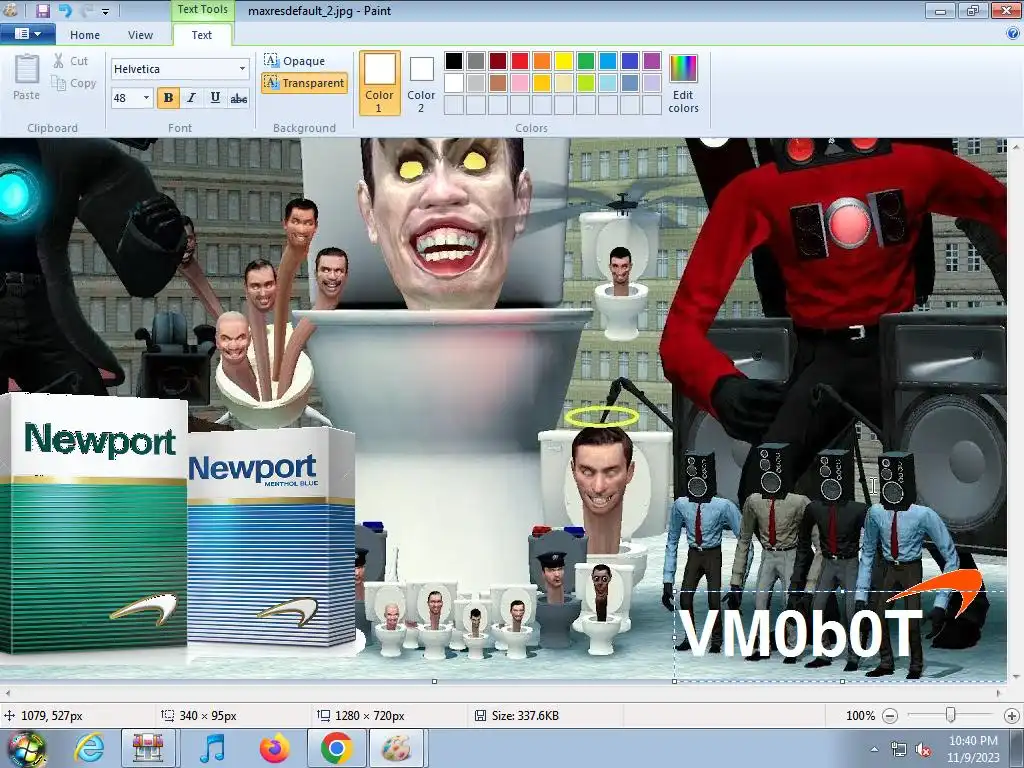Pick the red color swatch
The width and height of the screenshot is (1024, 768).
[x=520, y=61]
